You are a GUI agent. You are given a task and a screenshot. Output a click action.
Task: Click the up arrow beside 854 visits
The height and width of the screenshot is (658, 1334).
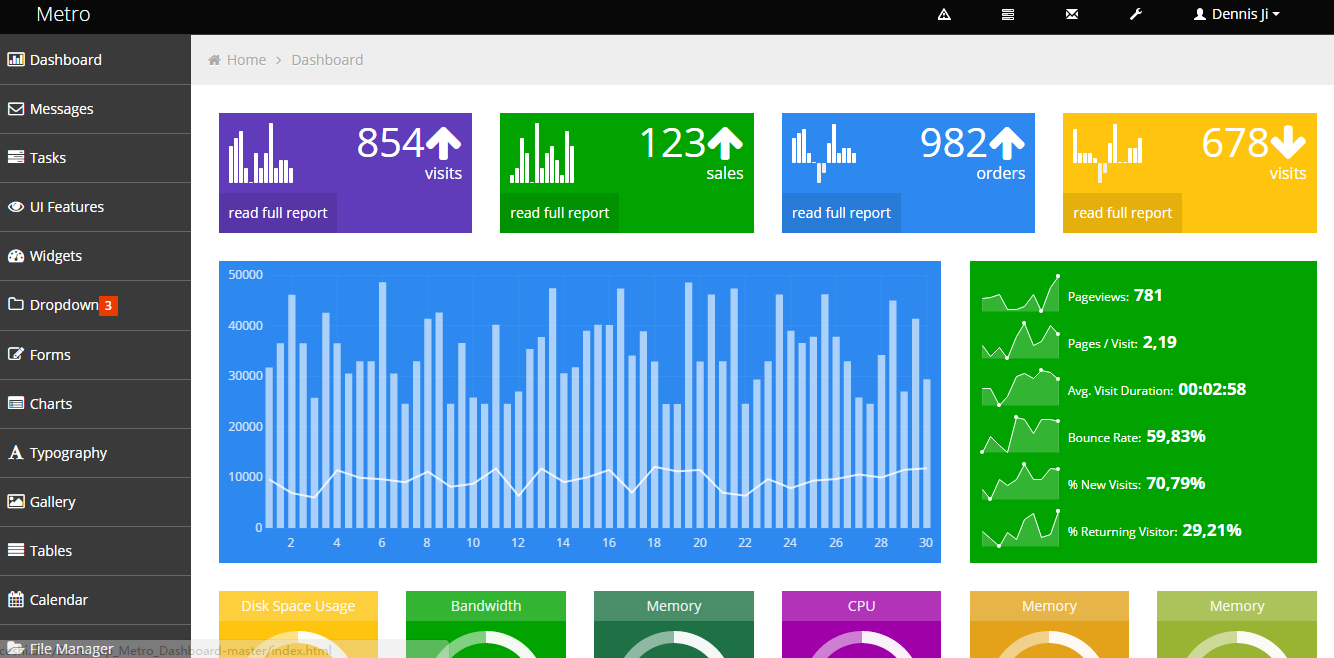point(443,143)
